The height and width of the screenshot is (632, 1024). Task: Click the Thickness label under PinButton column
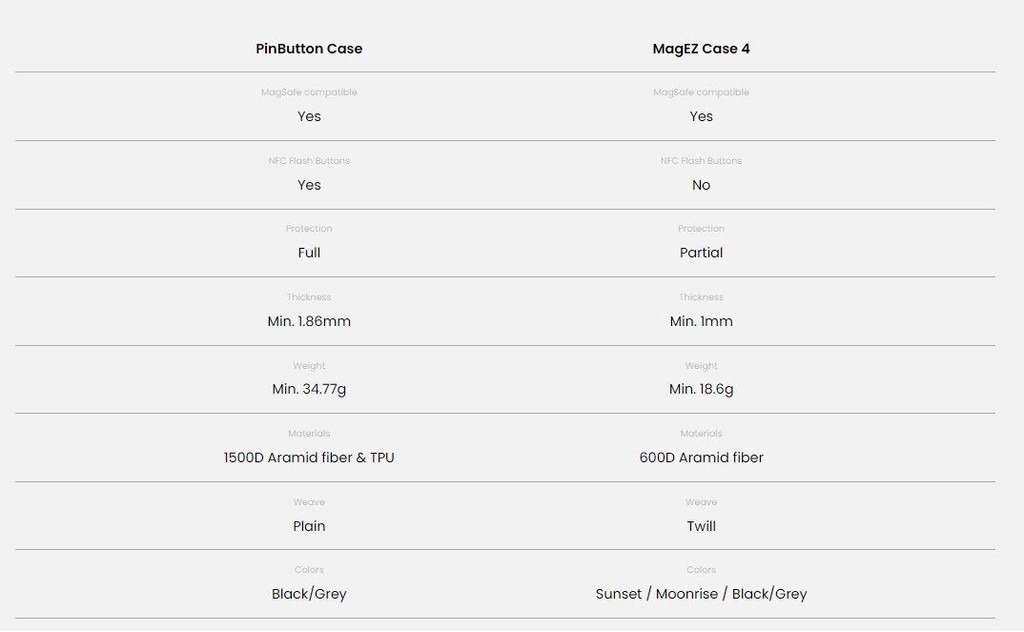click(309, 297)
